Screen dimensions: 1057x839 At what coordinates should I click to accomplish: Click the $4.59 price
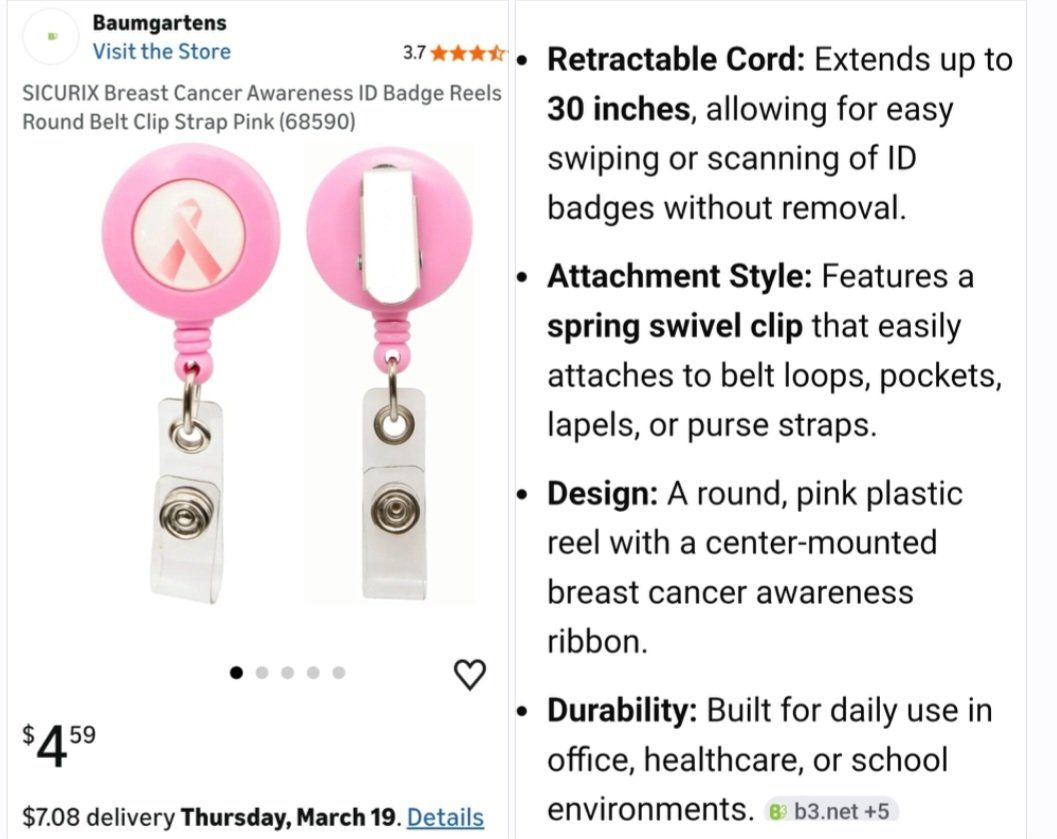pyautogui.click(x=60, y=745)
